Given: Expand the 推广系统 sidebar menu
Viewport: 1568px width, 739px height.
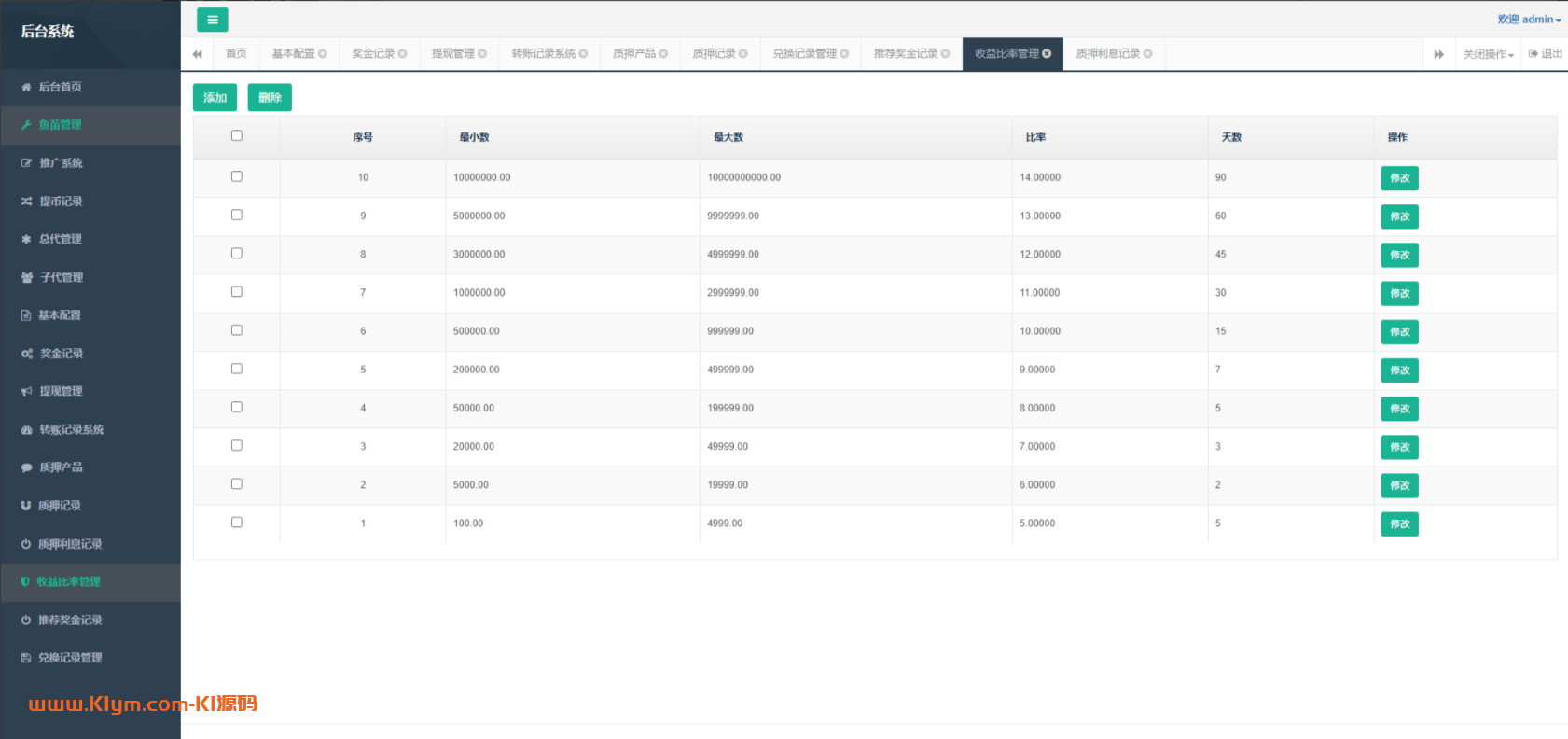Looking at the screenshot, I should point(61,163).
